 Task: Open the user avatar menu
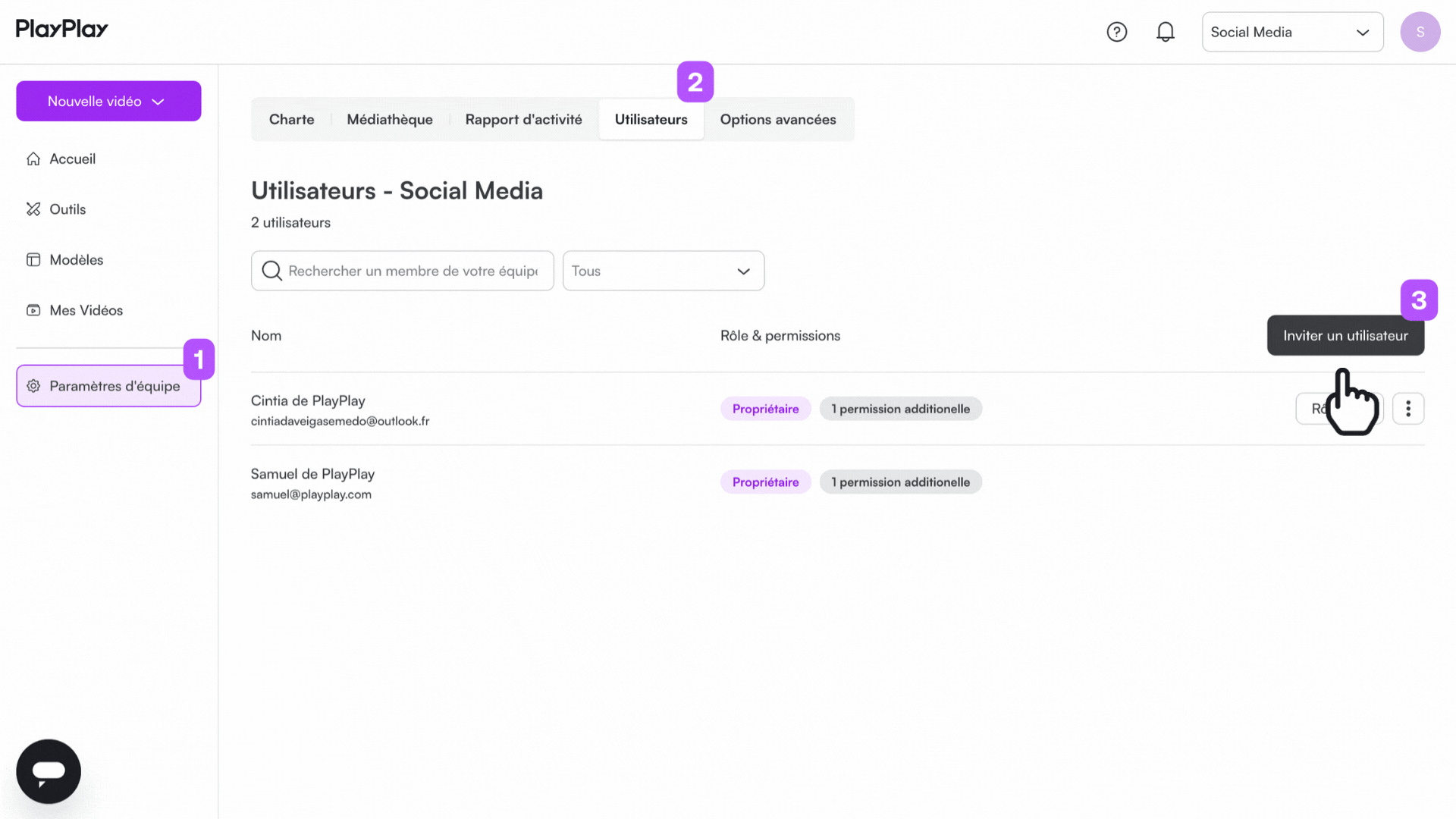pyautogui.click(x=1420, y=32)
